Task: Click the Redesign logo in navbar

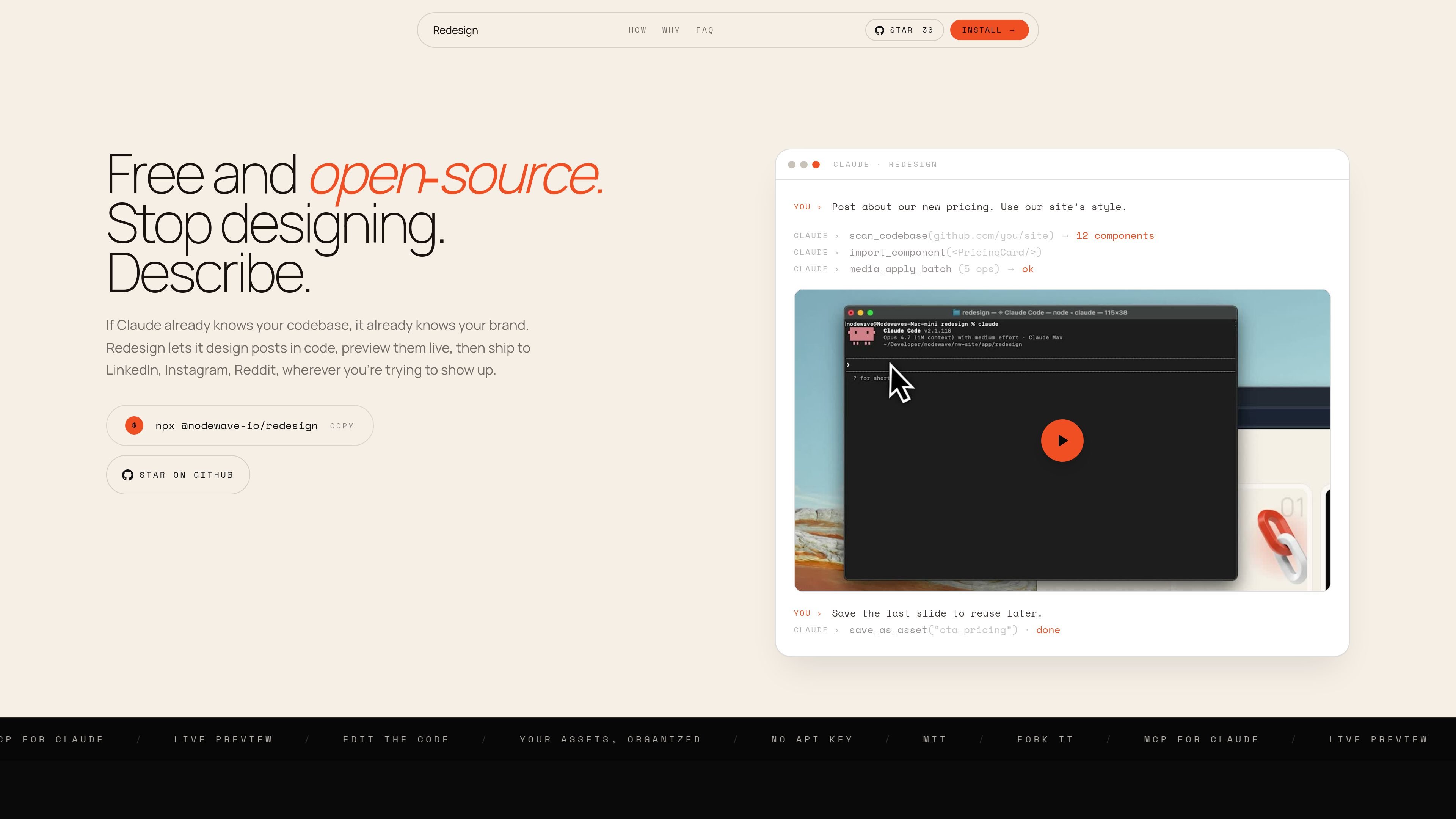Action: click(x=455, y=30)
